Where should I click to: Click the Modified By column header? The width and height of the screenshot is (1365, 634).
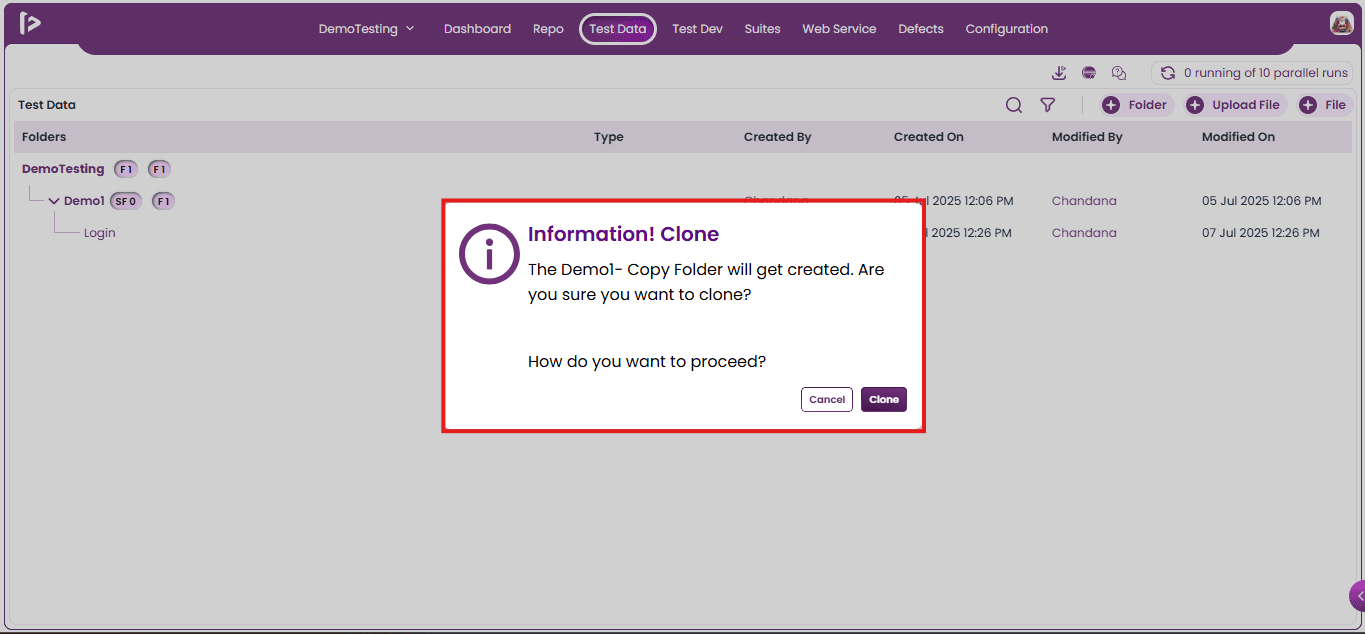[x=1087, y=137]
